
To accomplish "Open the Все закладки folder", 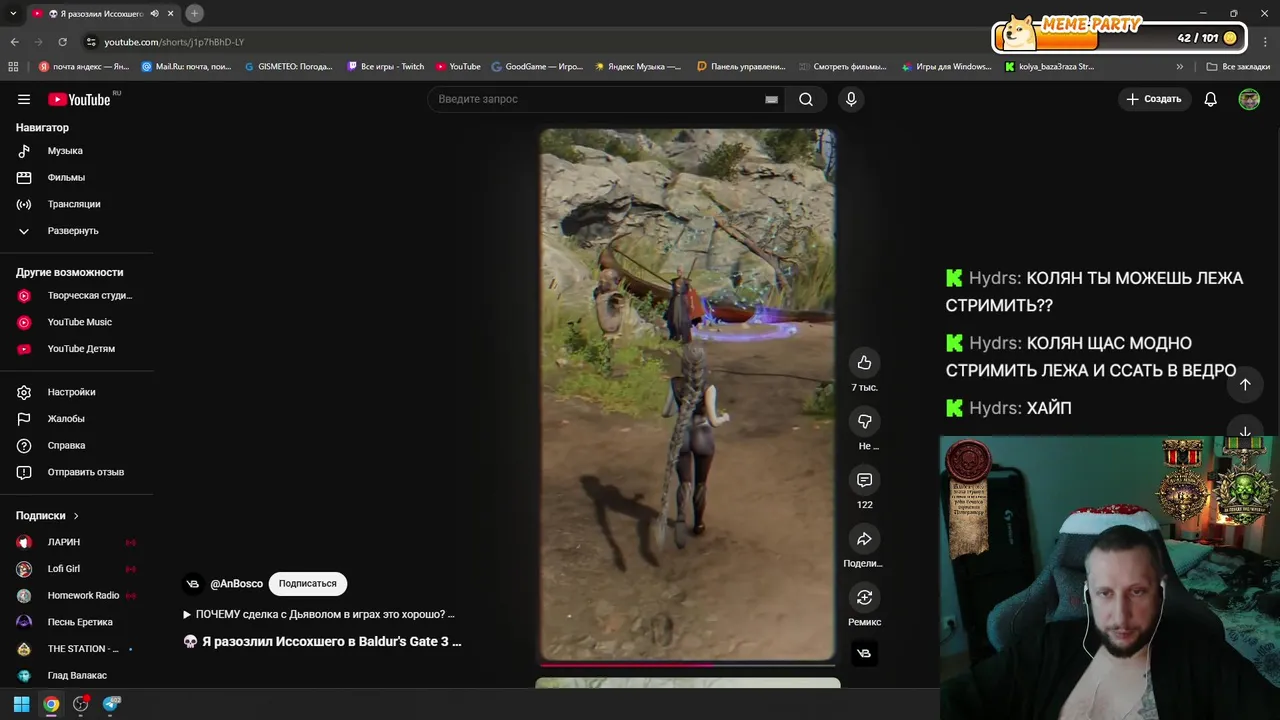I will (x=1238, y=67).
